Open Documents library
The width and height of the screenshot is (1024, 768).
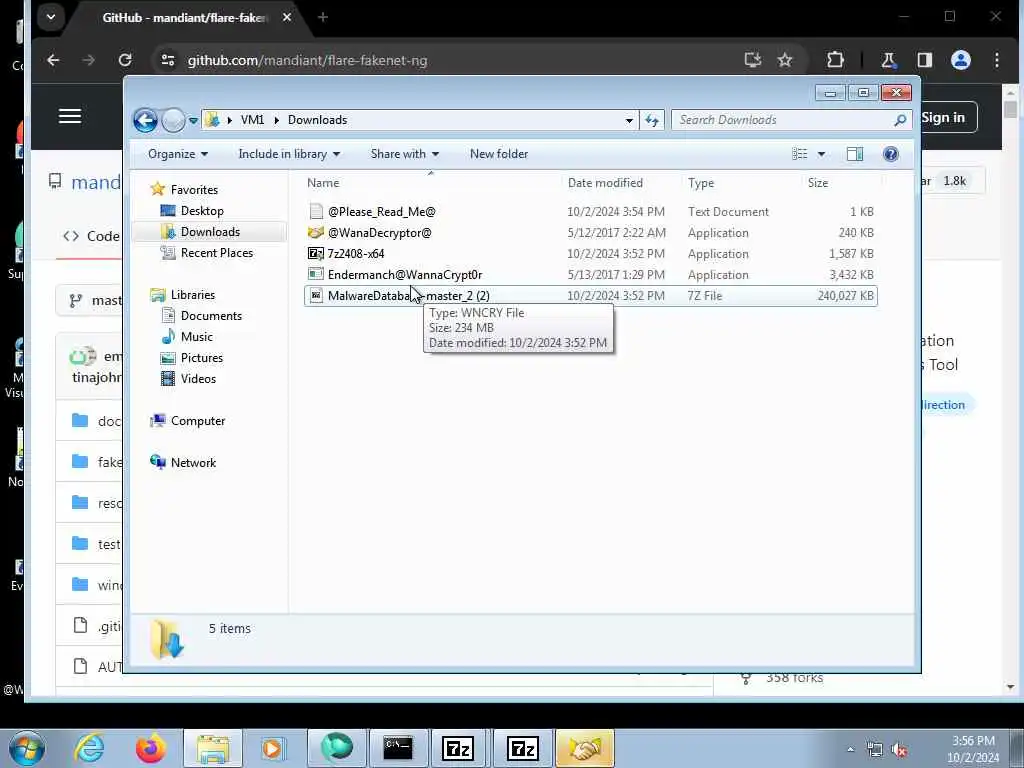point(211,315)
